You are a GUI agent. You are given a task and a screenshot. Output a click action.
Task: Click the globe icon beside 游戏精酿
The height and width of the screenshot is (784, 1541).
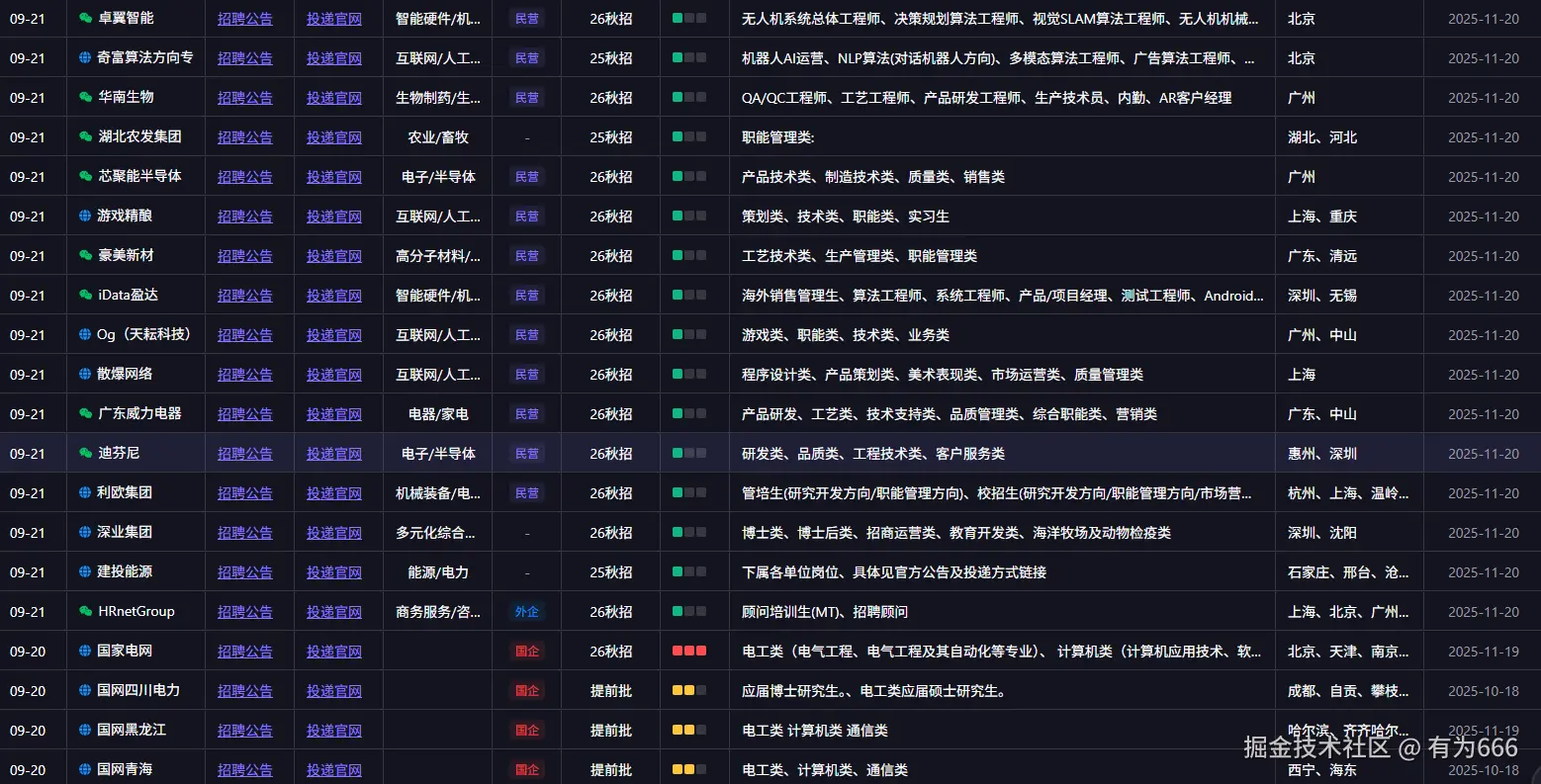(x=85, y=216)
